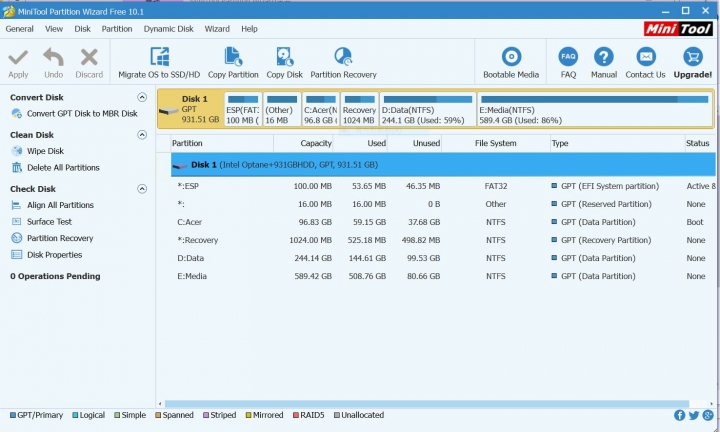
Task: Click the Delete All Partitions link
Action: pyautogui.click(x=63, y=168)
